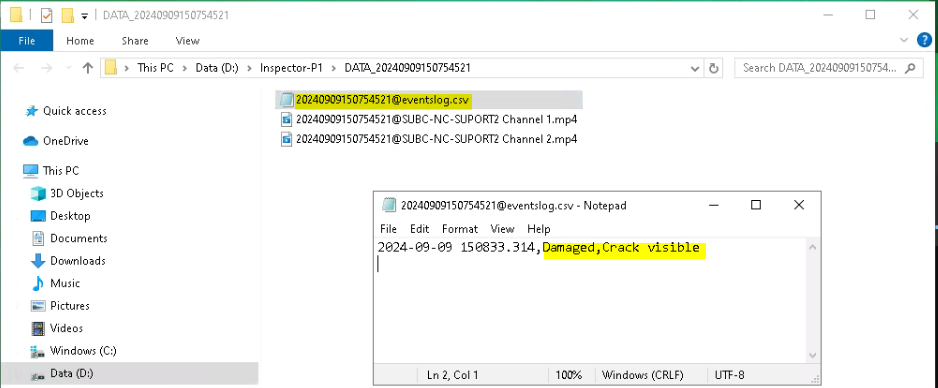Collapse the ribbon chevron
The width and height of the screenshot is (938, 388).
[904, 41]
